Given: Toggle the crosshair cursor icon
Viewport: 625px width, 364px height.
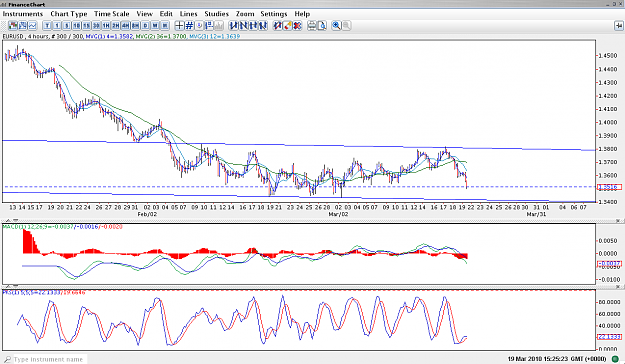Looking at the screenshot, I should coord(179,26).
